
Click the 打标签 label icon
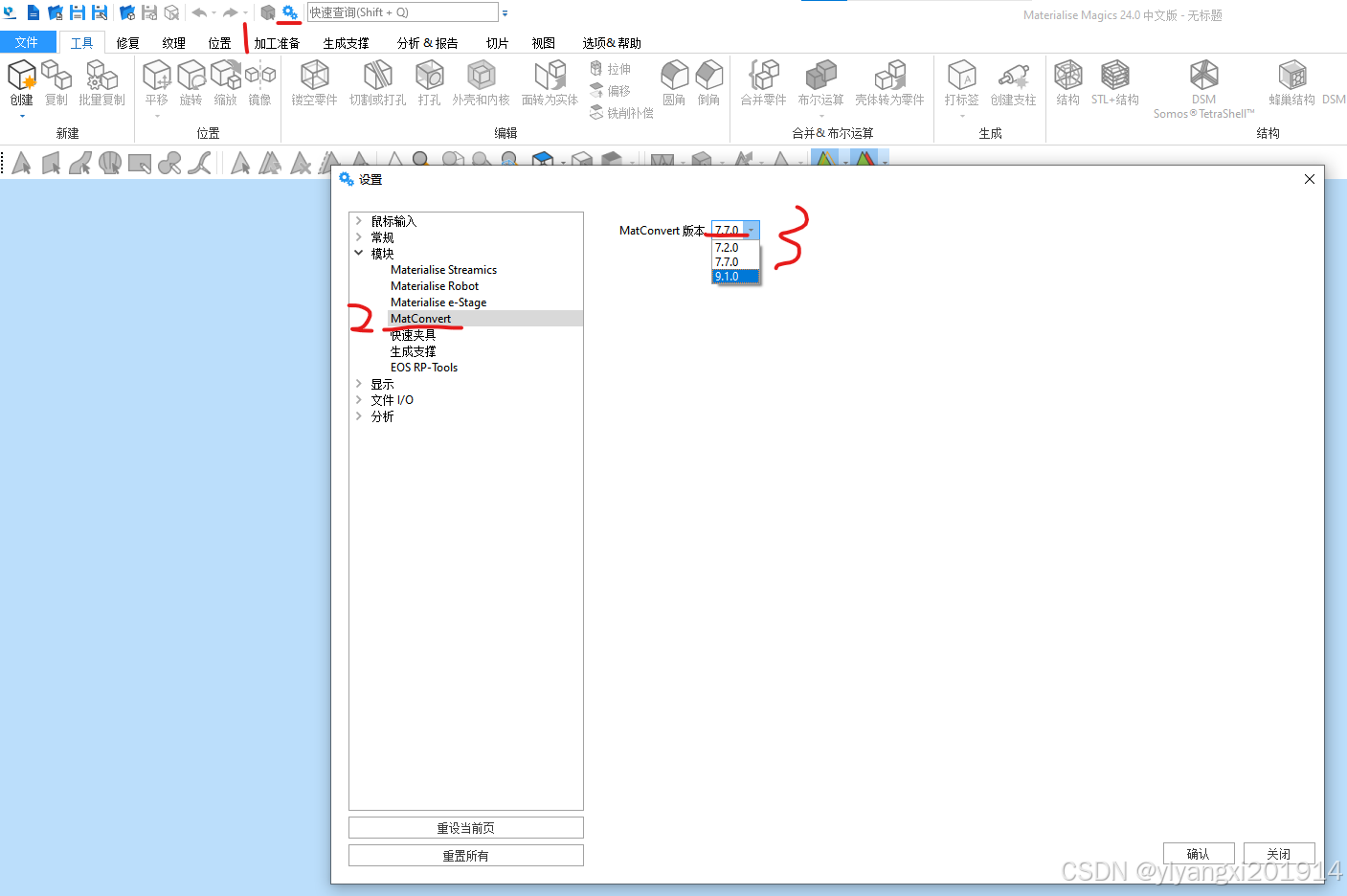pos(961,76)
